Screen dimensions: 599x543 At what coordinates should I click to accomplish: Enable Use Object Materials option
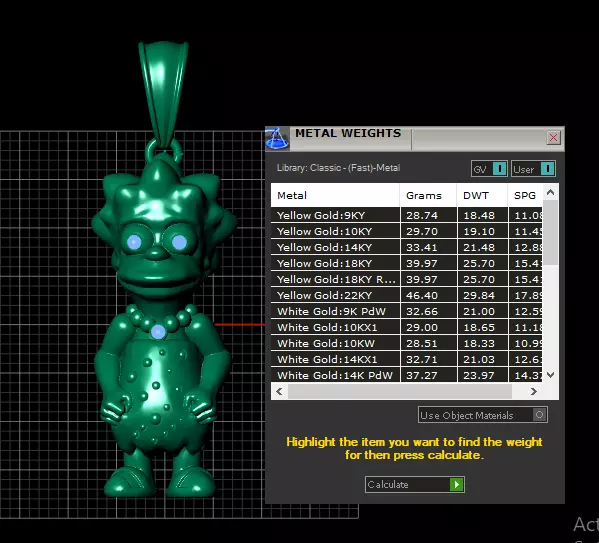tap(539, 415)
